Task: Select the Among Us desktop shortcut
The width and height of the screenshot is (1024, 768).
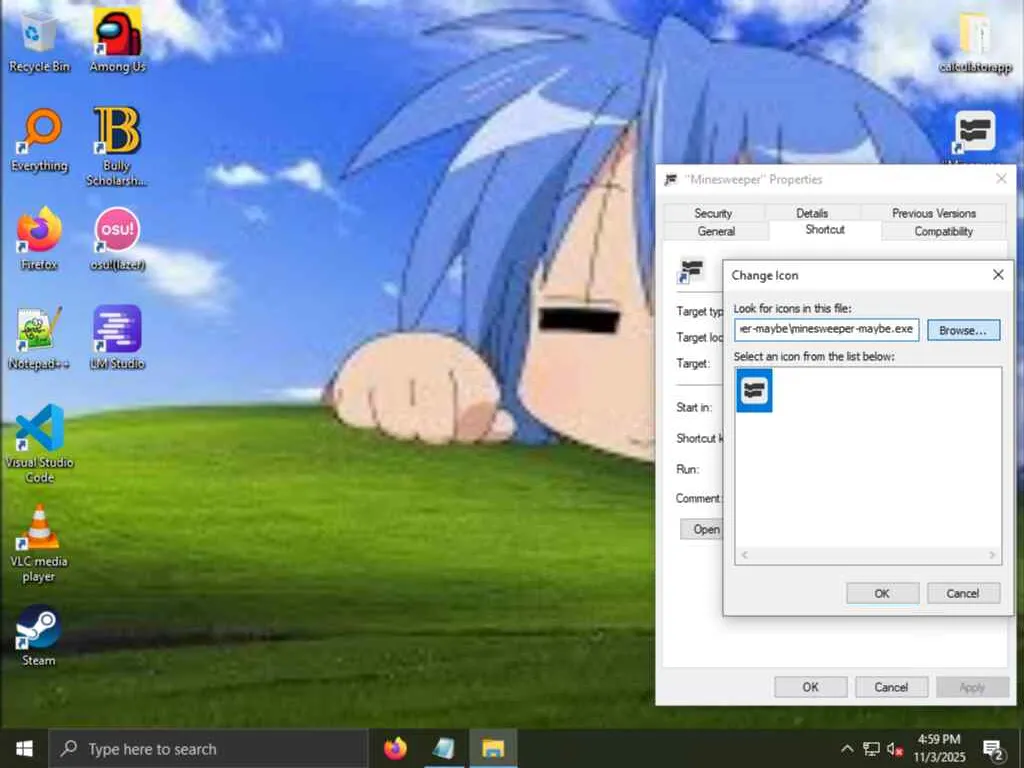Action: [118, 40]
